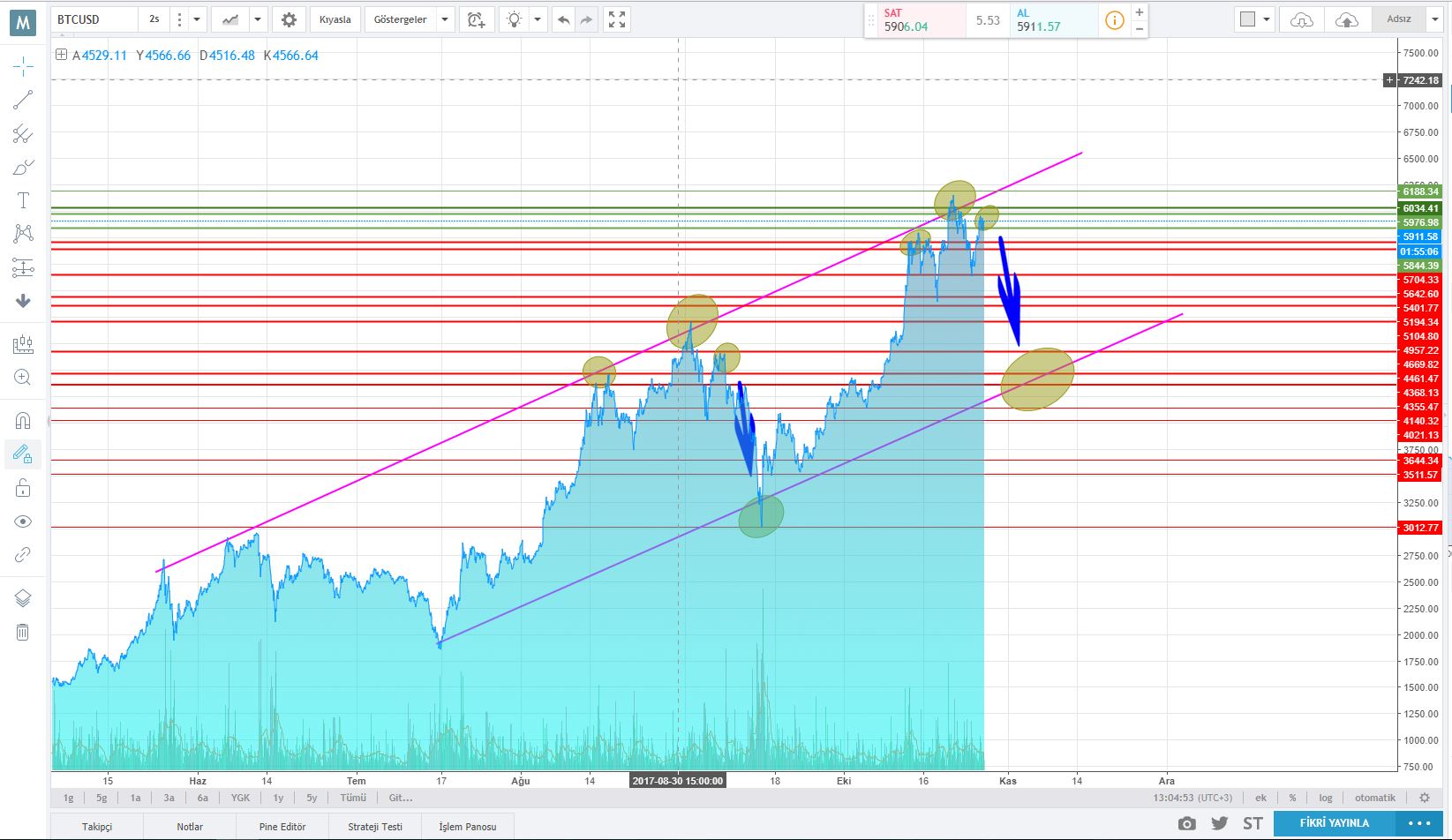Open the Strateji Testi tab
The image size is (1452, 840).
pos(375,827)
